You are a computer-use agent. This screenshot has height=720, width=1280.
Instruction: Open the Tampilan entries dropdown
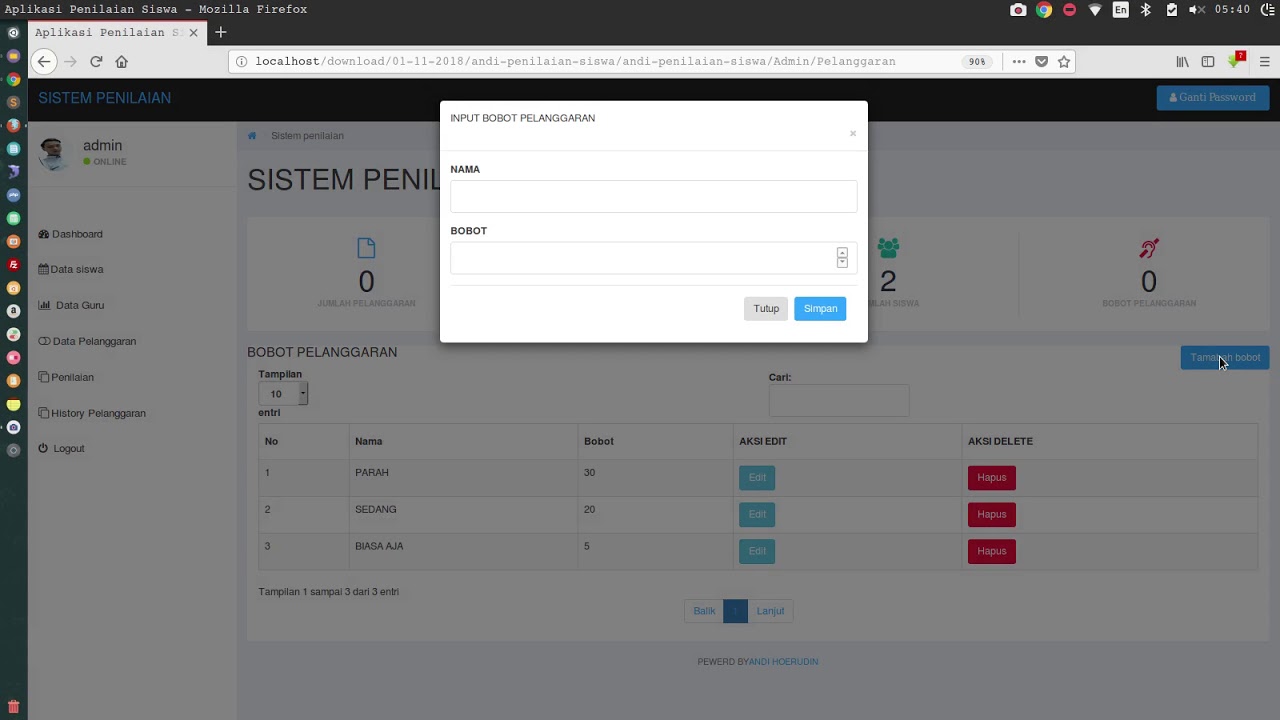[283, 393]
